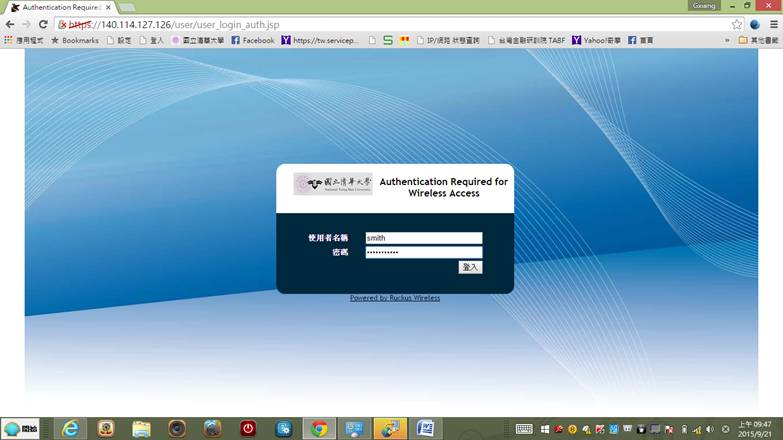The height and width of the screenshot is (440, 783).
Task: Click the Chrome icon in the taskbar
Action: (319, 428)
